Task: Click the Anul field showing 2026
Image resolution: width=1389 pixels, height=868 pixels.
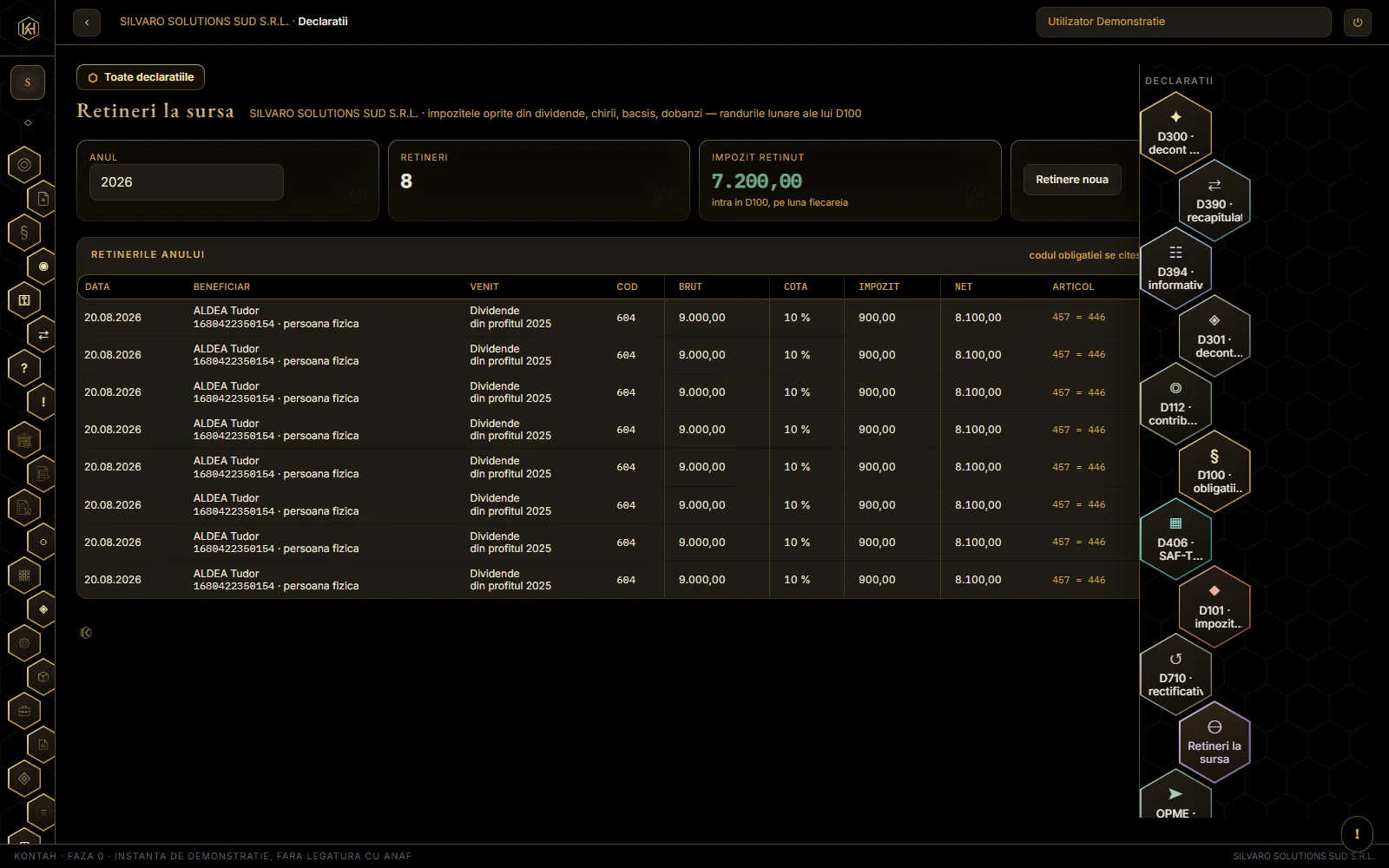Action: (187, 182)
